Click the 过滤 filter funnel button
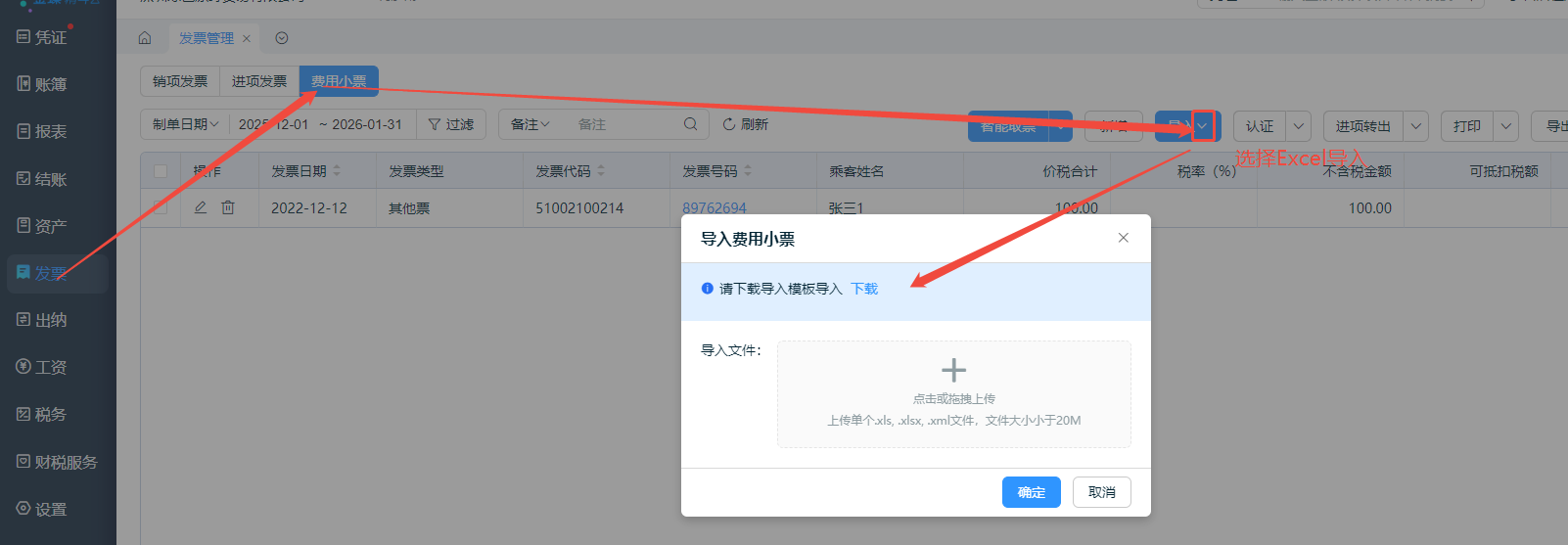This screenshot has height=545, width=1568. tap(451, 124)
